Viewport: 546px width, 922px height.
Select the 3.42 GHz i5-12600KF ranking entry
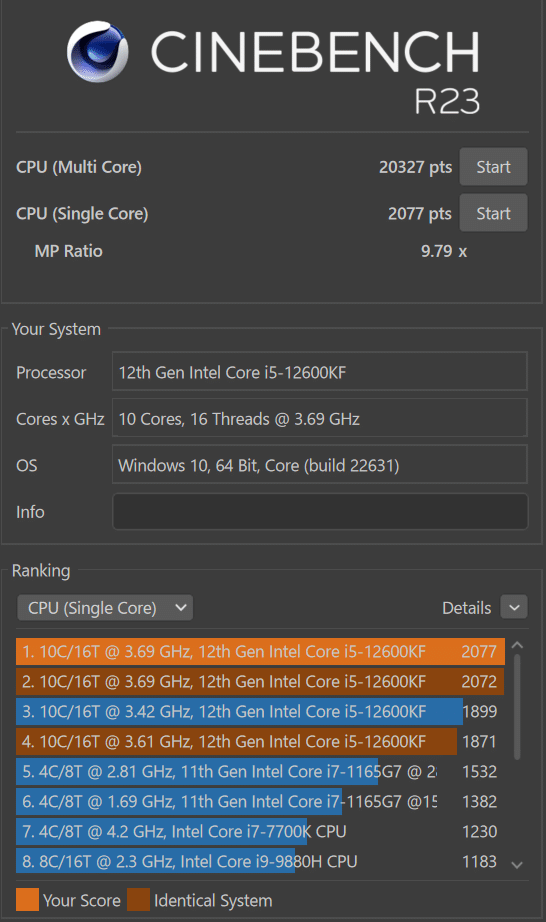[260, 711]
